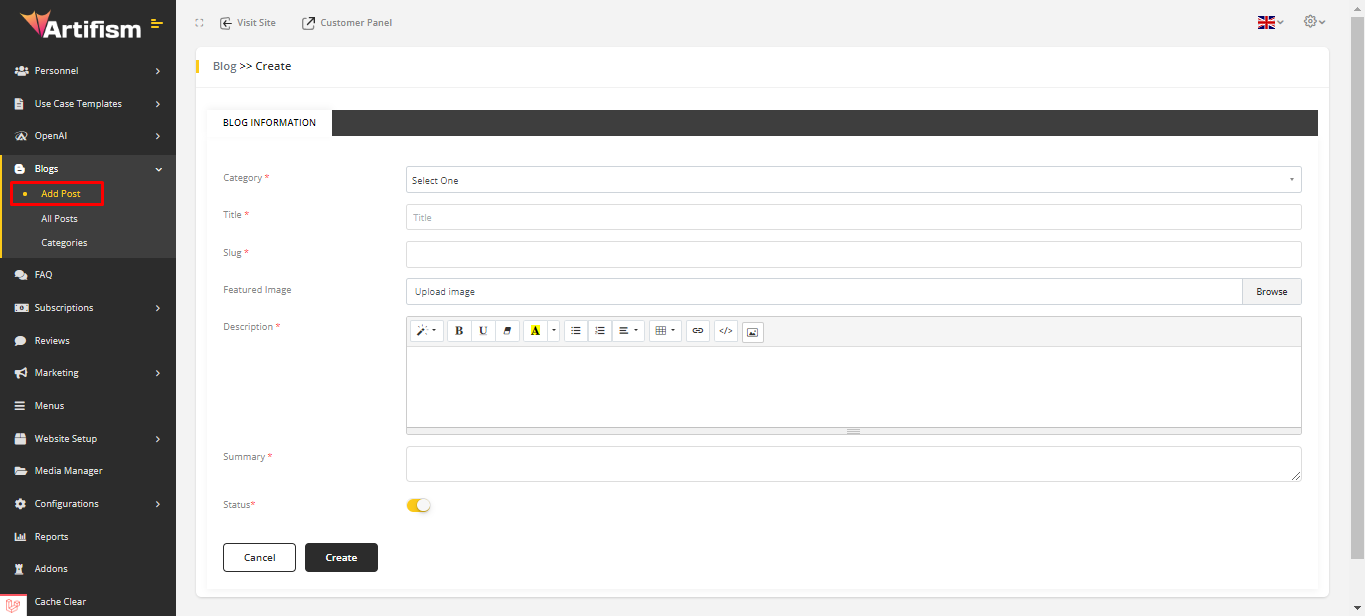
Task: Insert an unordered bullet list
Action: point(576,331)
